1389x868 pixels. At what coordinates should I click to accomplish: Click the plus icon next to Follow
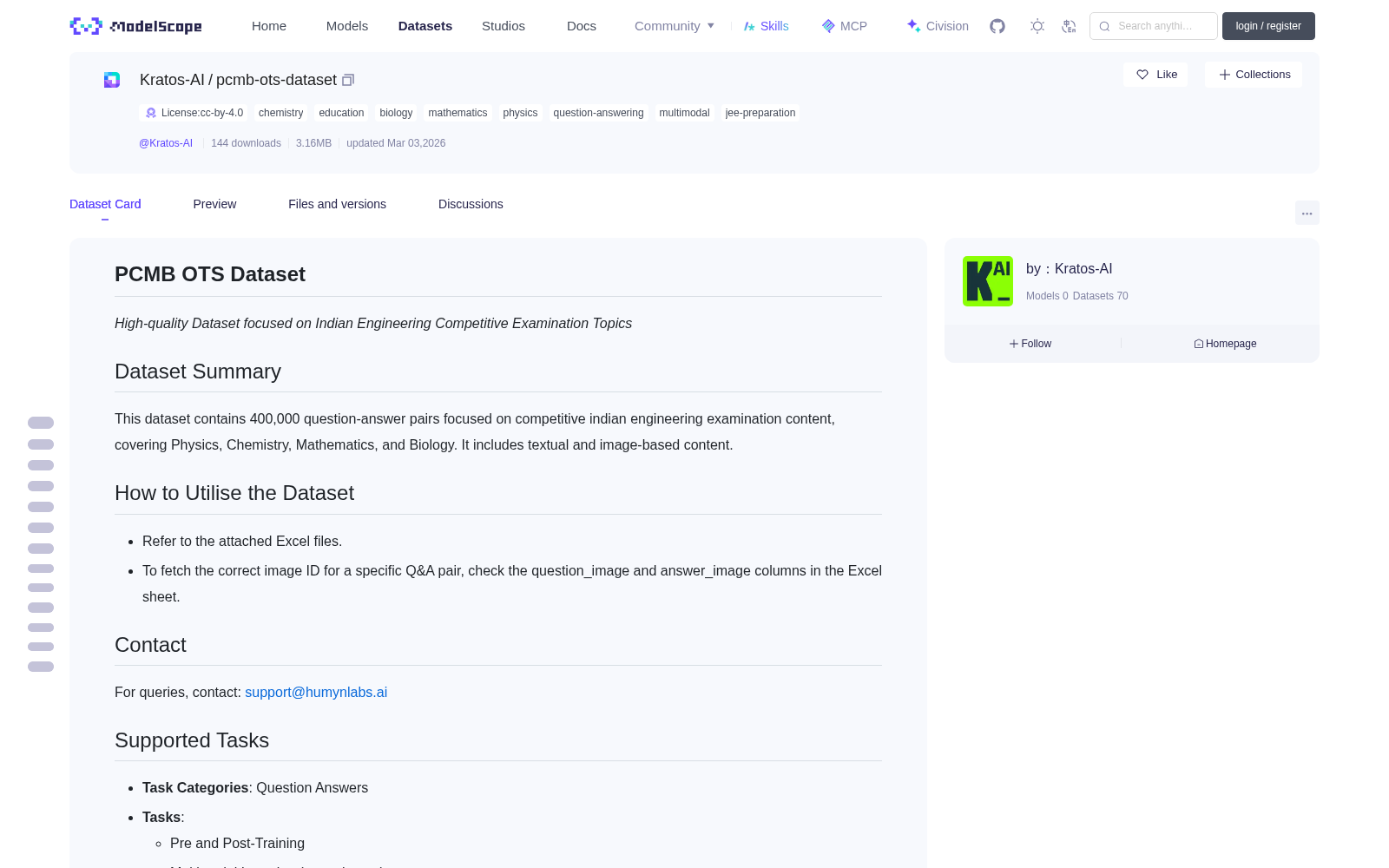1014,344
